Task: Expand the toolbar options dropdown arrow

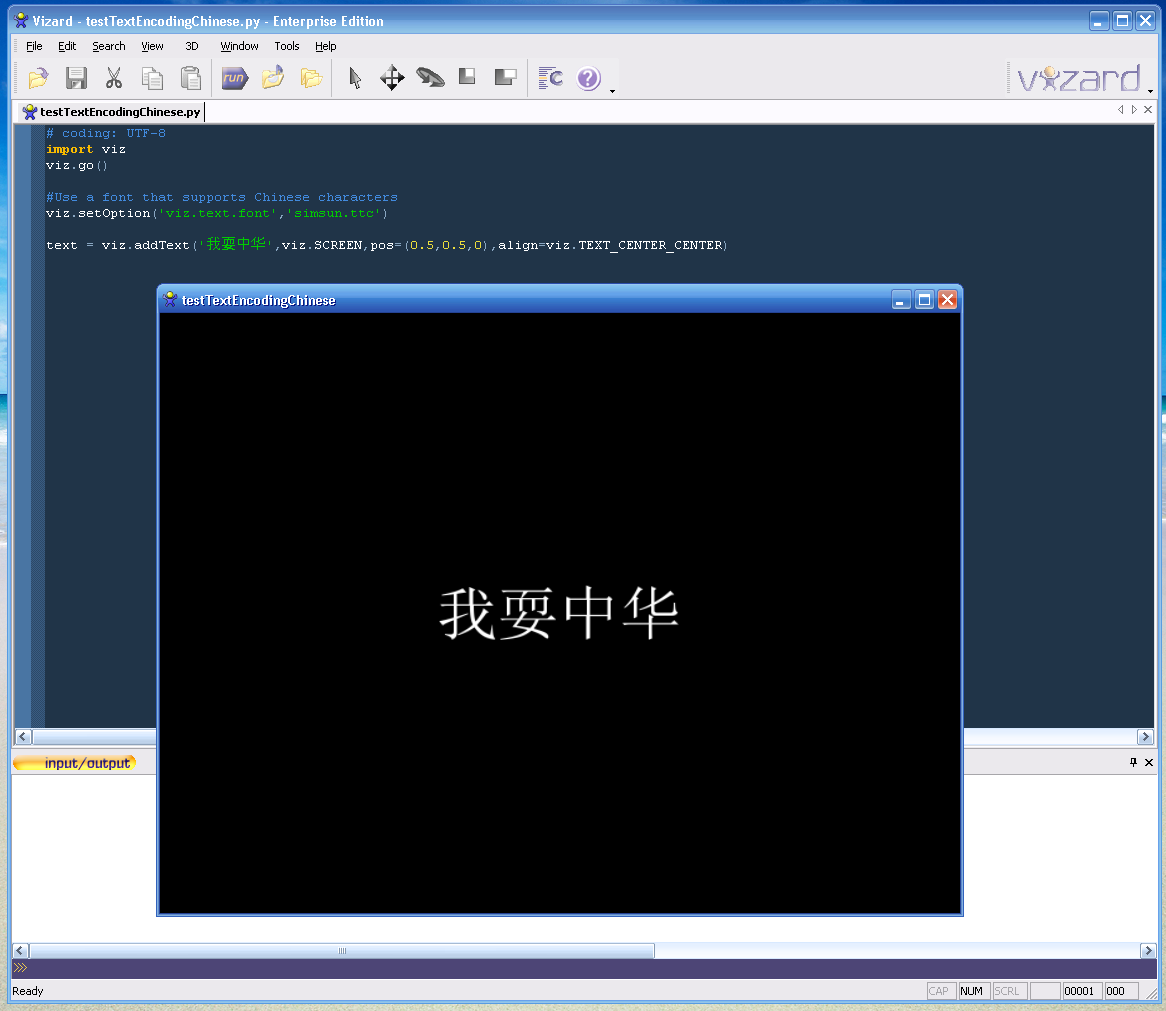Action: (x=612, y=91)
